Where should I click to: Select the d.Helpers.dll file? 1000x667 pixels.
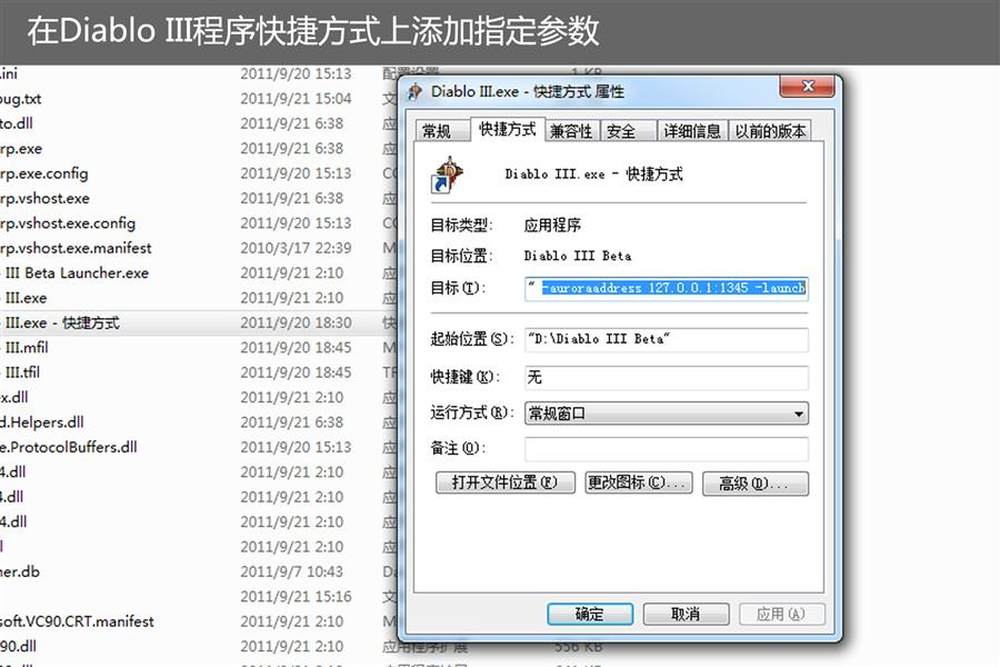pyautogui.click(x=42, y=422)
